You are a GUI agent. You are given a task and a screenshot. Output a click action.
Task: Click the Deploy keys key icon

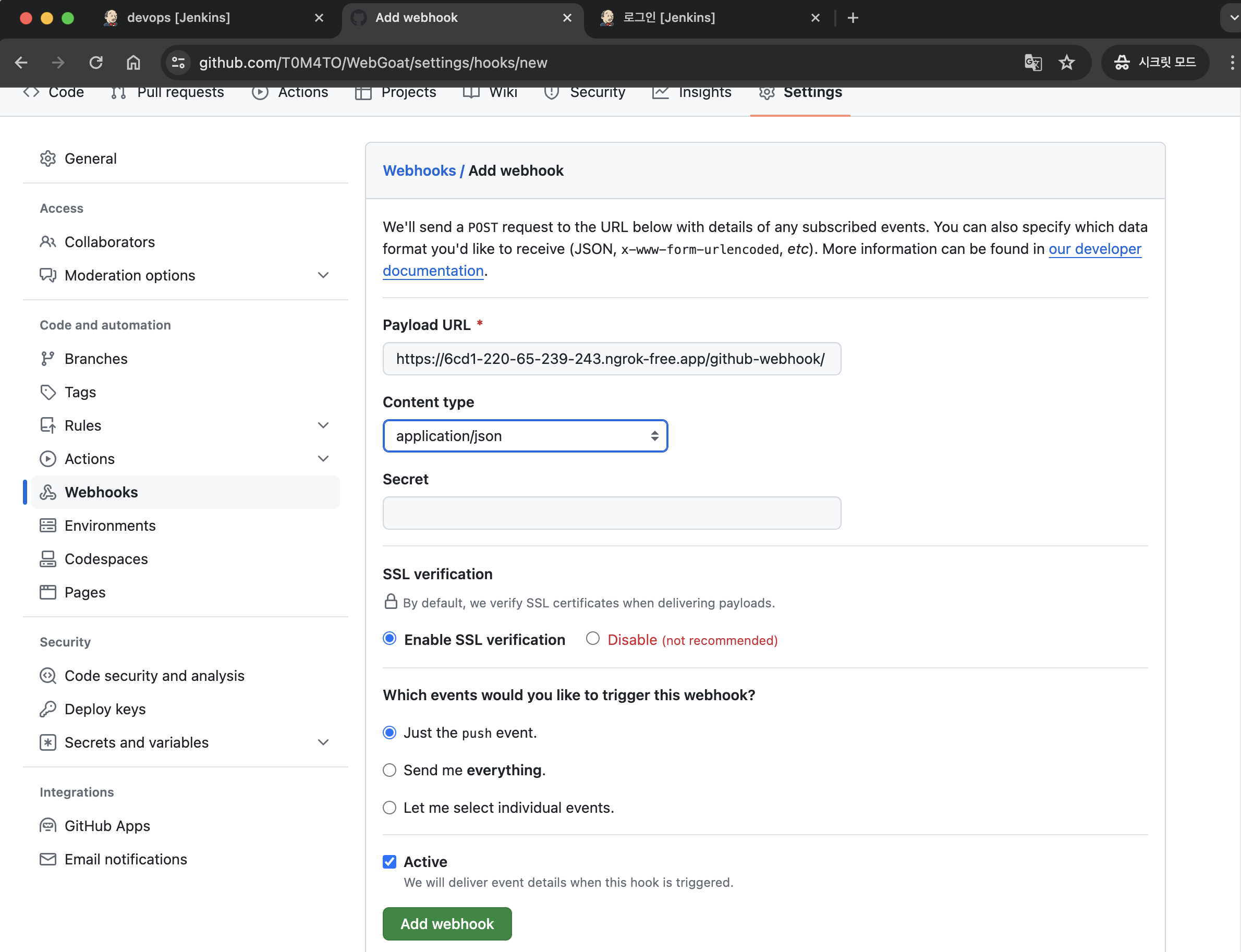click(x=48, y=709)
